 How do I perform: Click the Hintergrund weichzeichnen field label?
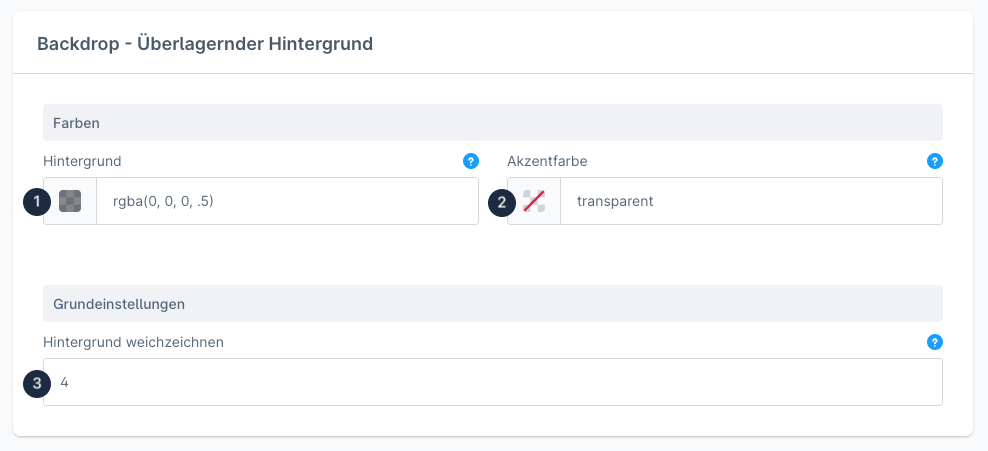pyautogui.click(x=133, y=342)
